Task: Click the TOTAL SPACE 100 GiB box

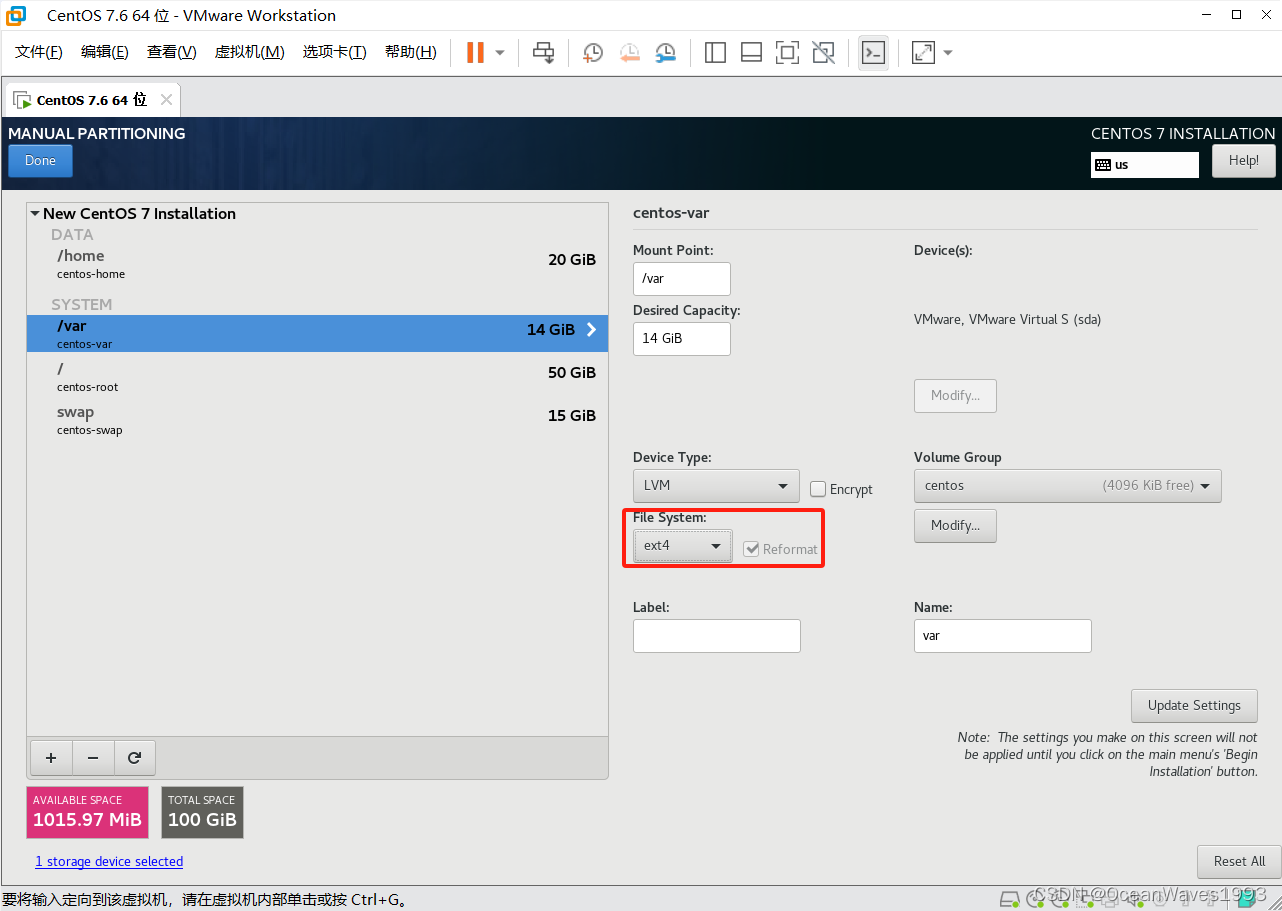Action: (x=202, y=813)
